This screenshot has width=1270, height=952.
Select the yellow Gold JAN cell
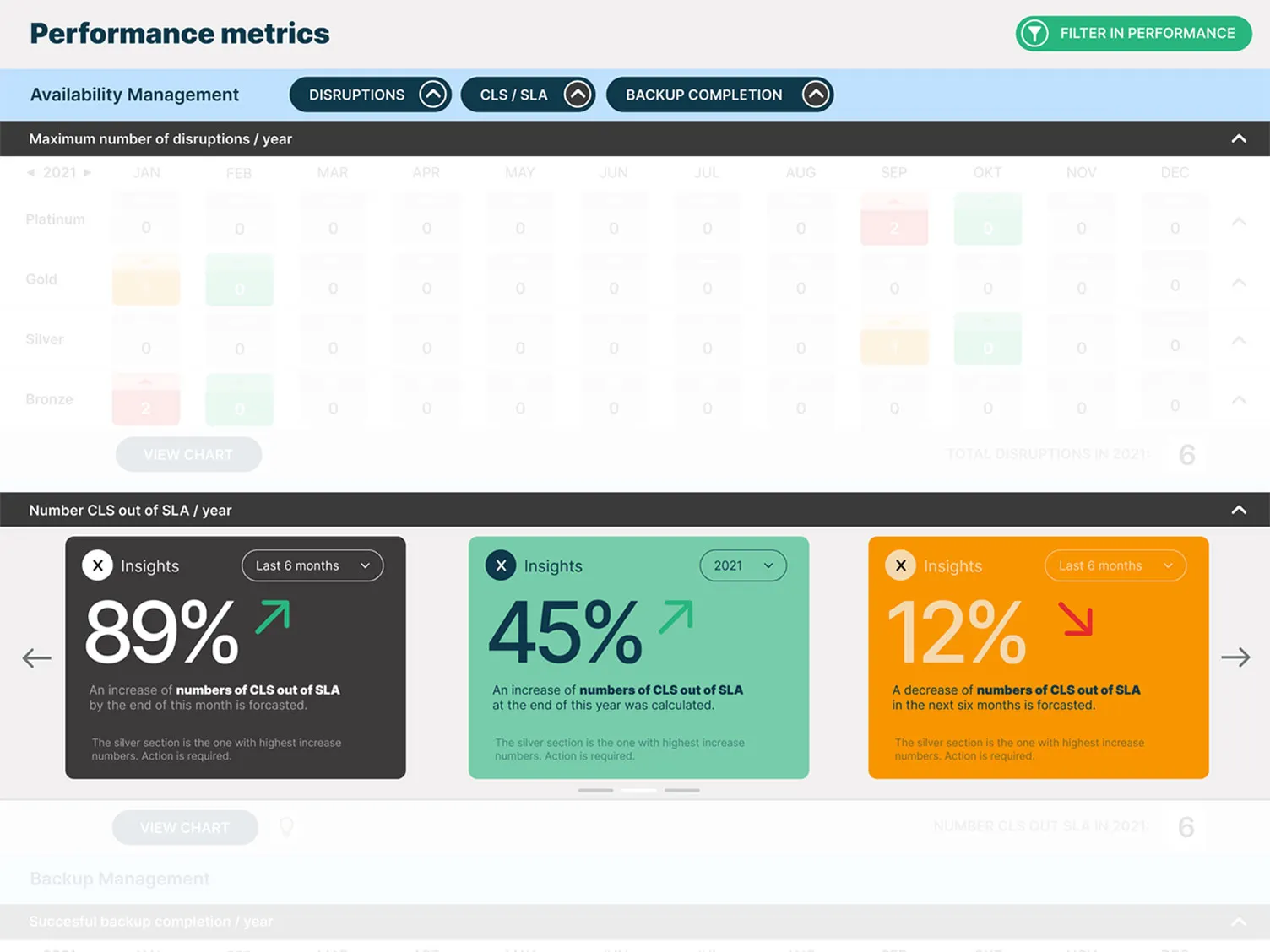click(146, 279)
